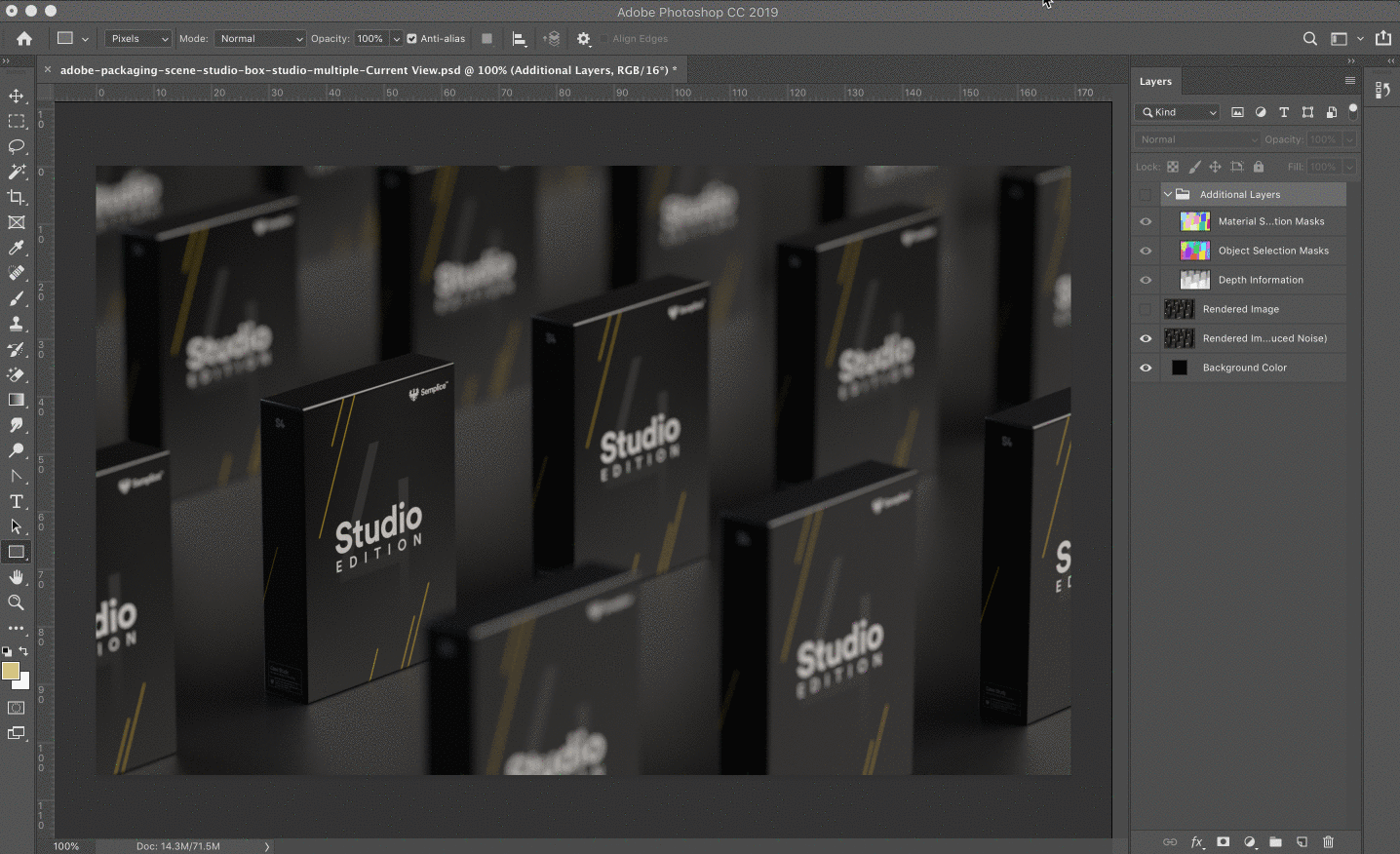Viewport: 1400px width, 854px height.
Task: Toggle the Anti-alias checkbox
Action: [x=411, y=39]
